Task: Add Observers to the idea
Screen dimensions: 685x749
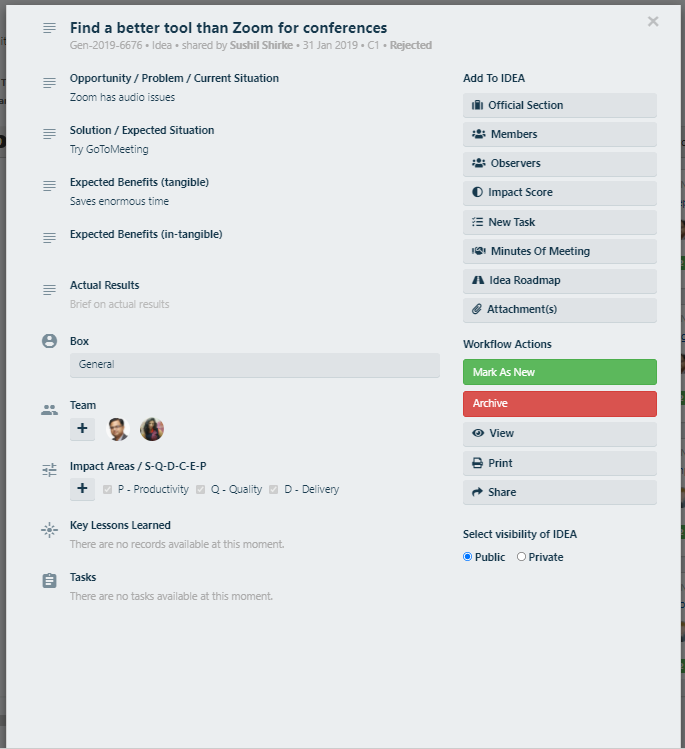Action: [x=559, y=163]
